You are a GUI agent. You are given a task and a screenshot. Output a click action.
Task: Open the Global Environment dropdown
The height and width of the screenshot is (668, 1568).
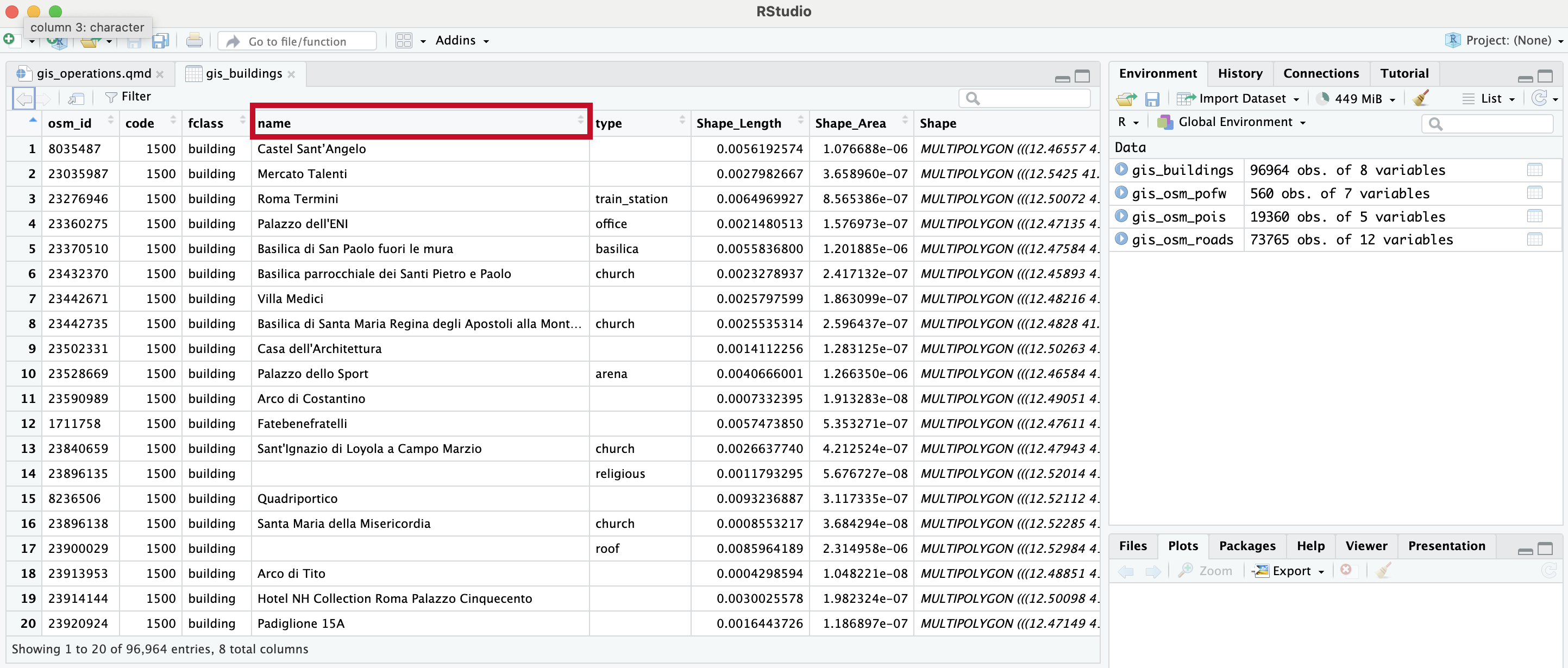point(1234,122)
